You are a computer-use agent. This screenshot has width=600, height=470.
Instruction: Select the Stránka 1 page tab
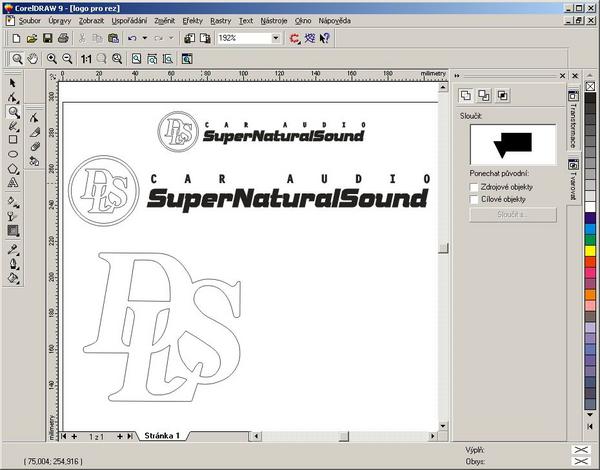pos(162,436)
